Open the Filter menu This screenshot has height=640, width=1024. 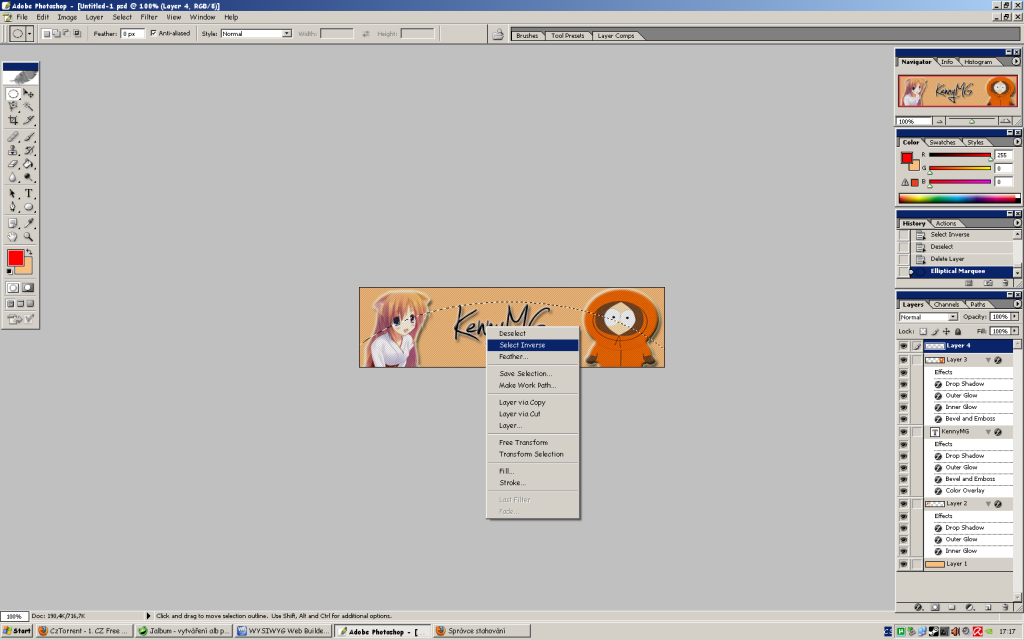pos(149,17)
